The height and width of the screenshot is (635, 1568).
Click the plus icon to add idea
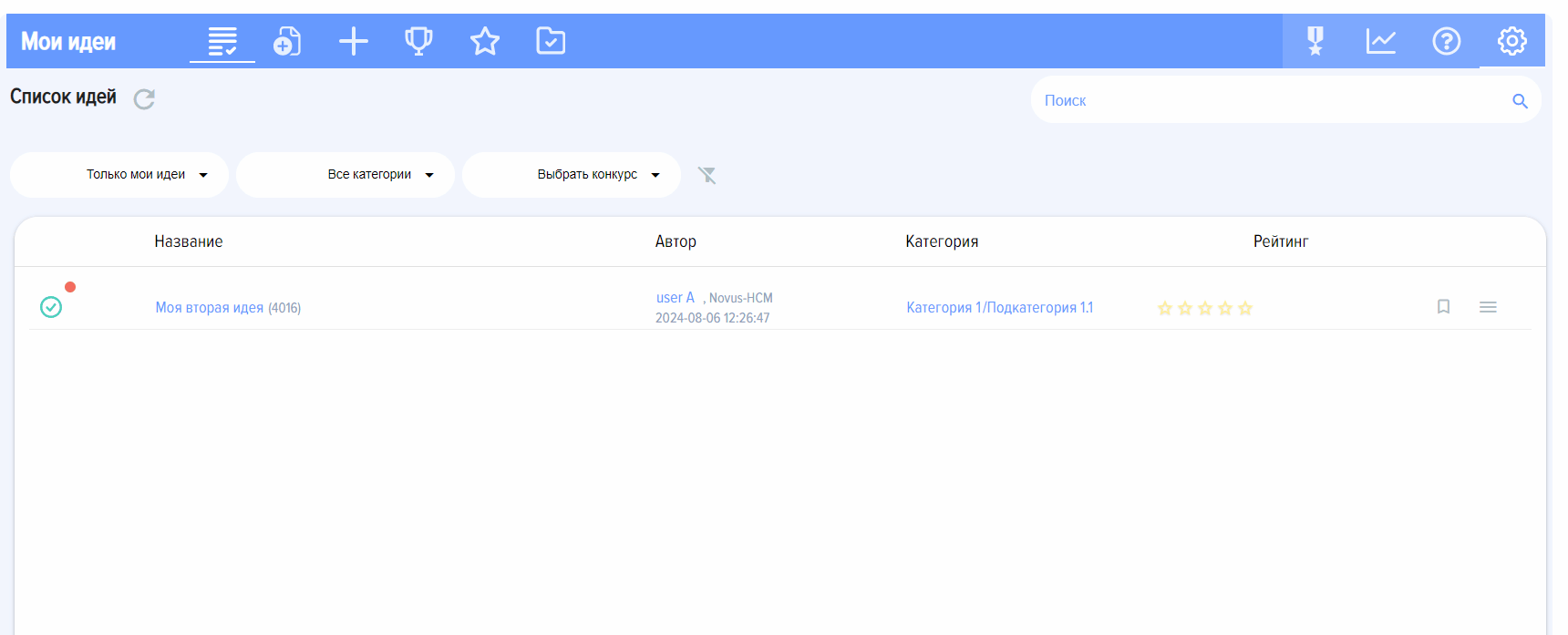coord(353,41)
